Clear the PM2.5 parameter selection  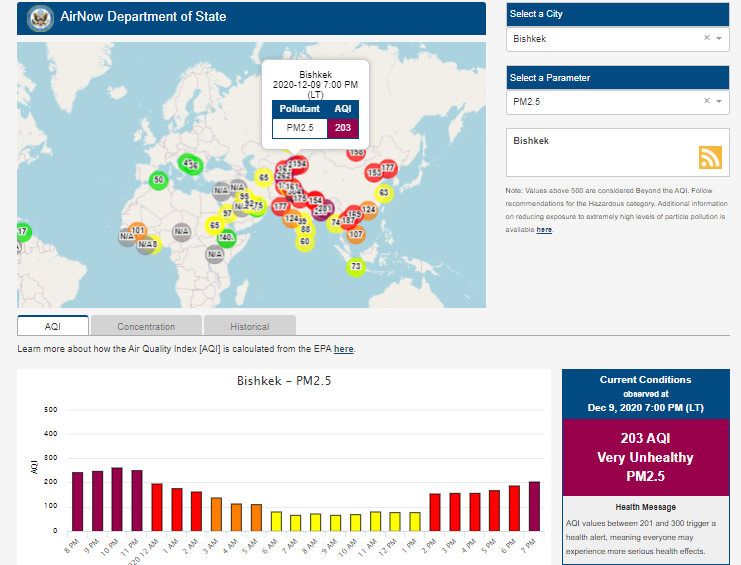[706, 101]
